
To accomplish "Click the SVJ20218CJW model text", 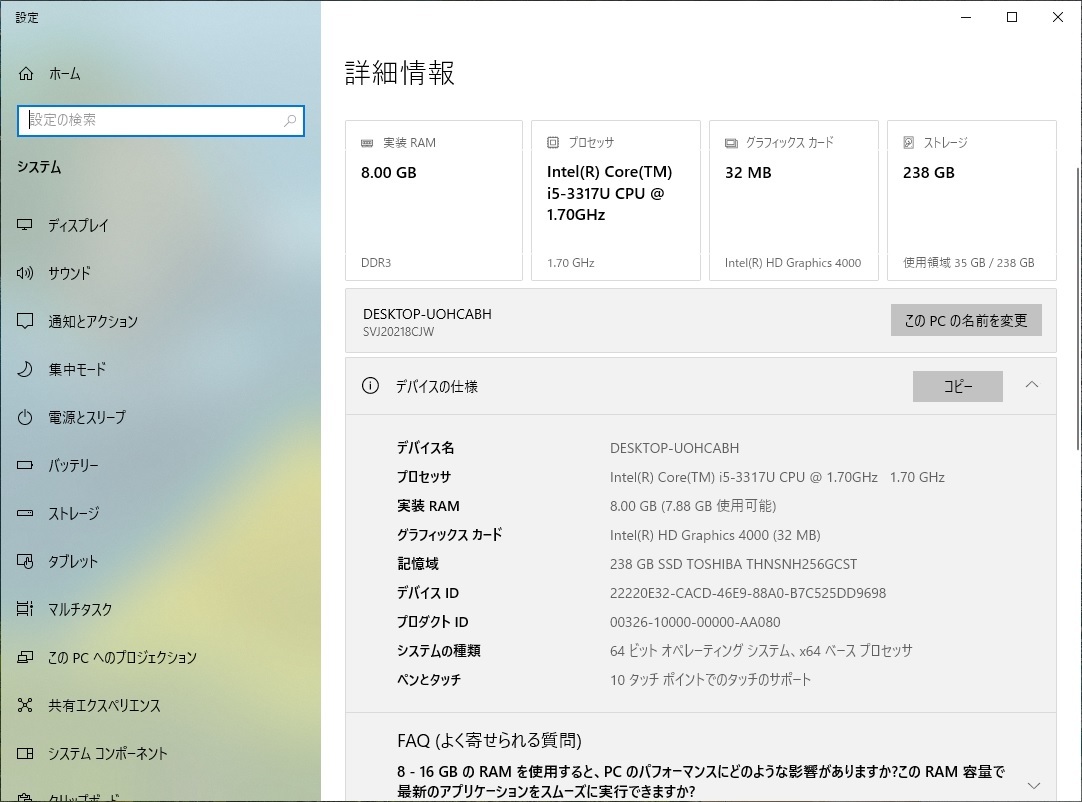I will [x=398, y=332].
